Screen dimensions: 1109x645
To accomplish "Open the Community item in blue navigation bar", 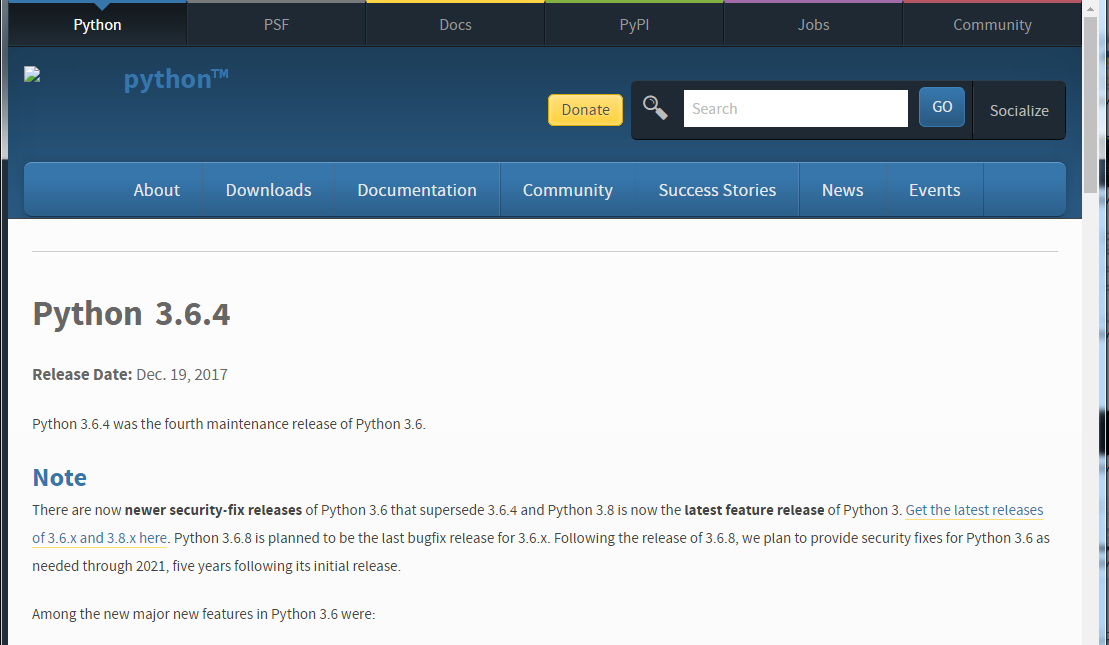I will tap(568, 190).
